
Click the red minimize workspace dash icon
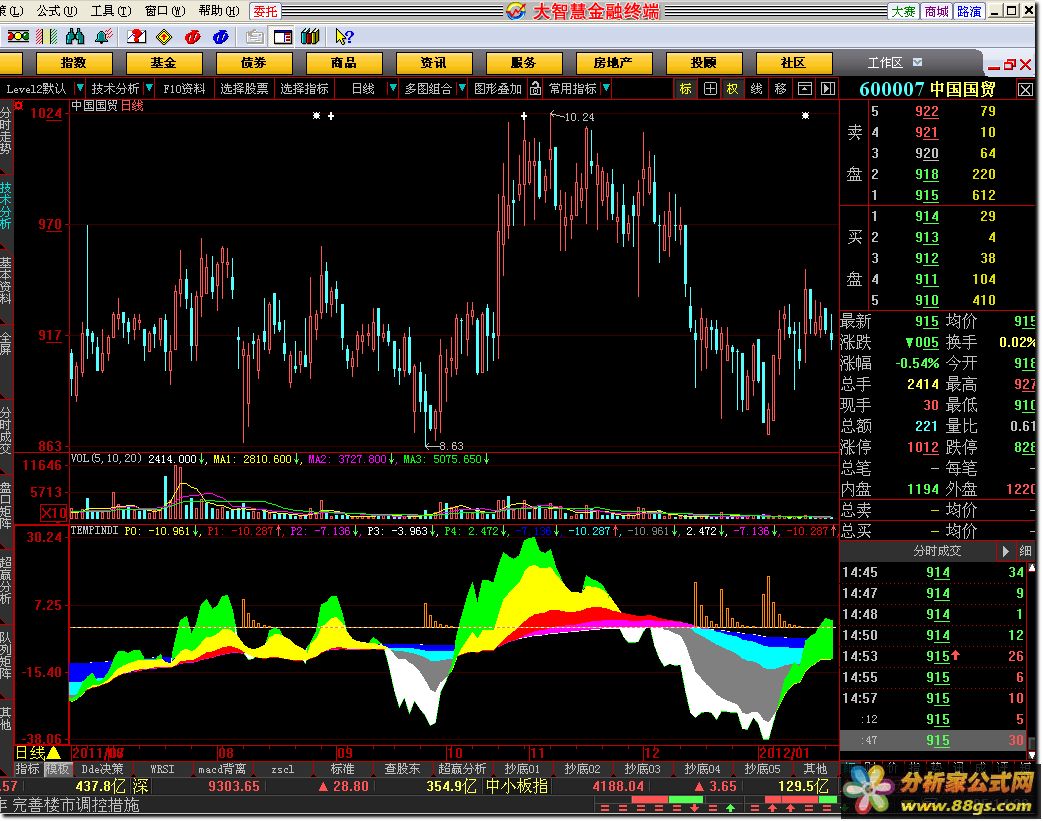[994, 67]
